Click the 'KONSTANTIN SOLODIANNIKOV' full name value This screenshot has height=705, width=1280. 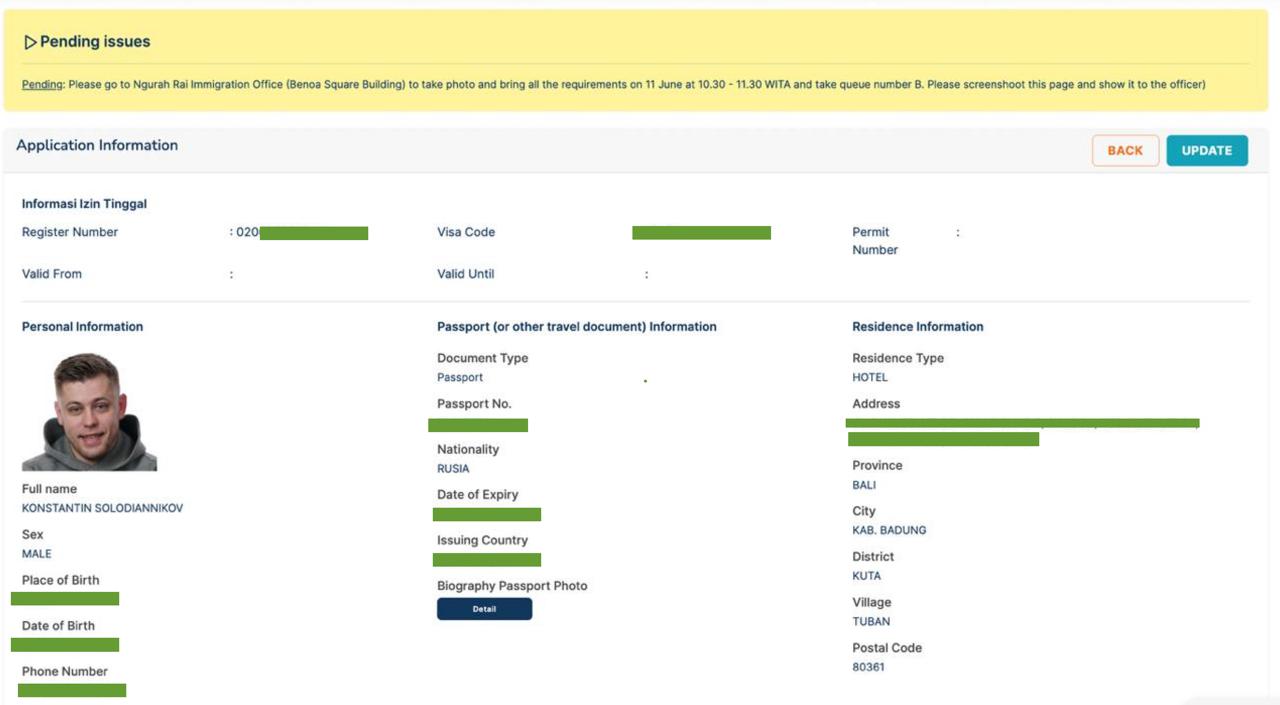point(102,508)
